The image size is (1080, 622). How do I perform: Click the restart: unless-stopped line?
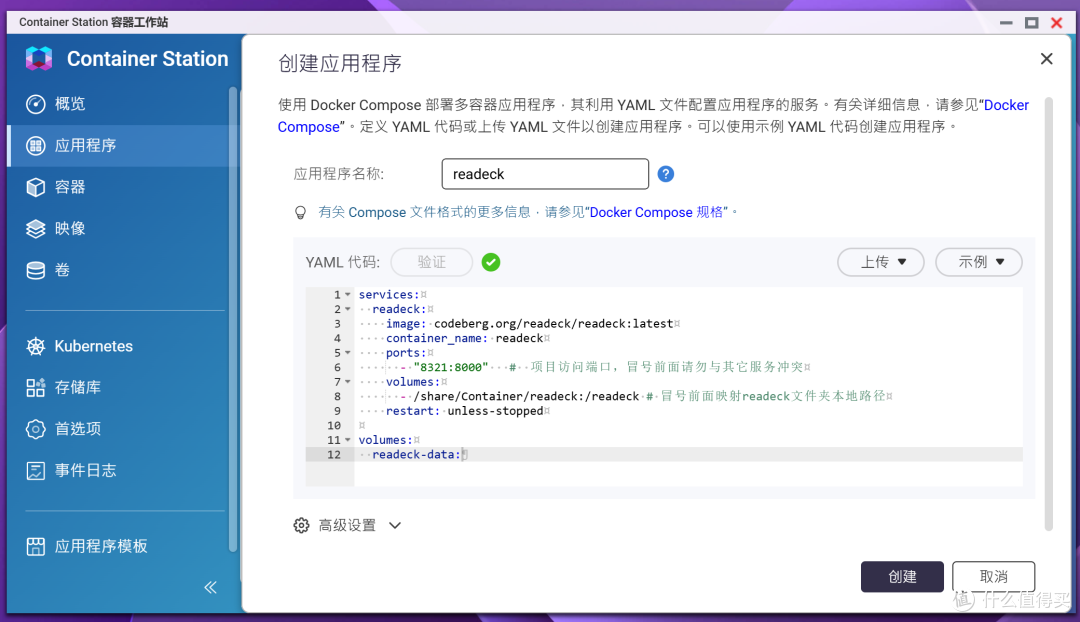464,411
